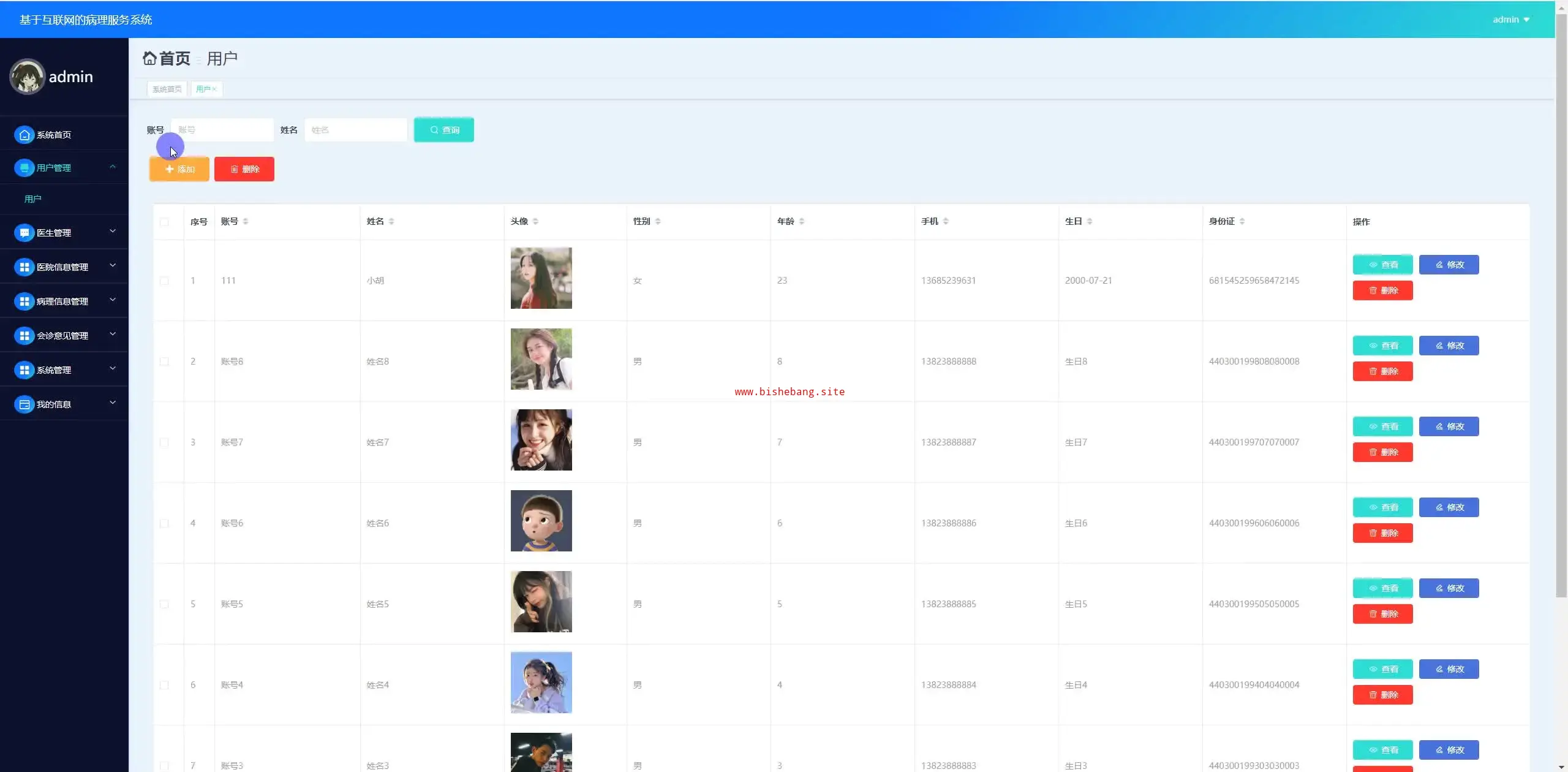Click the admin avatar in sidebar
The width and height of the screenshot is (1568, 772).
pos(27,77)
